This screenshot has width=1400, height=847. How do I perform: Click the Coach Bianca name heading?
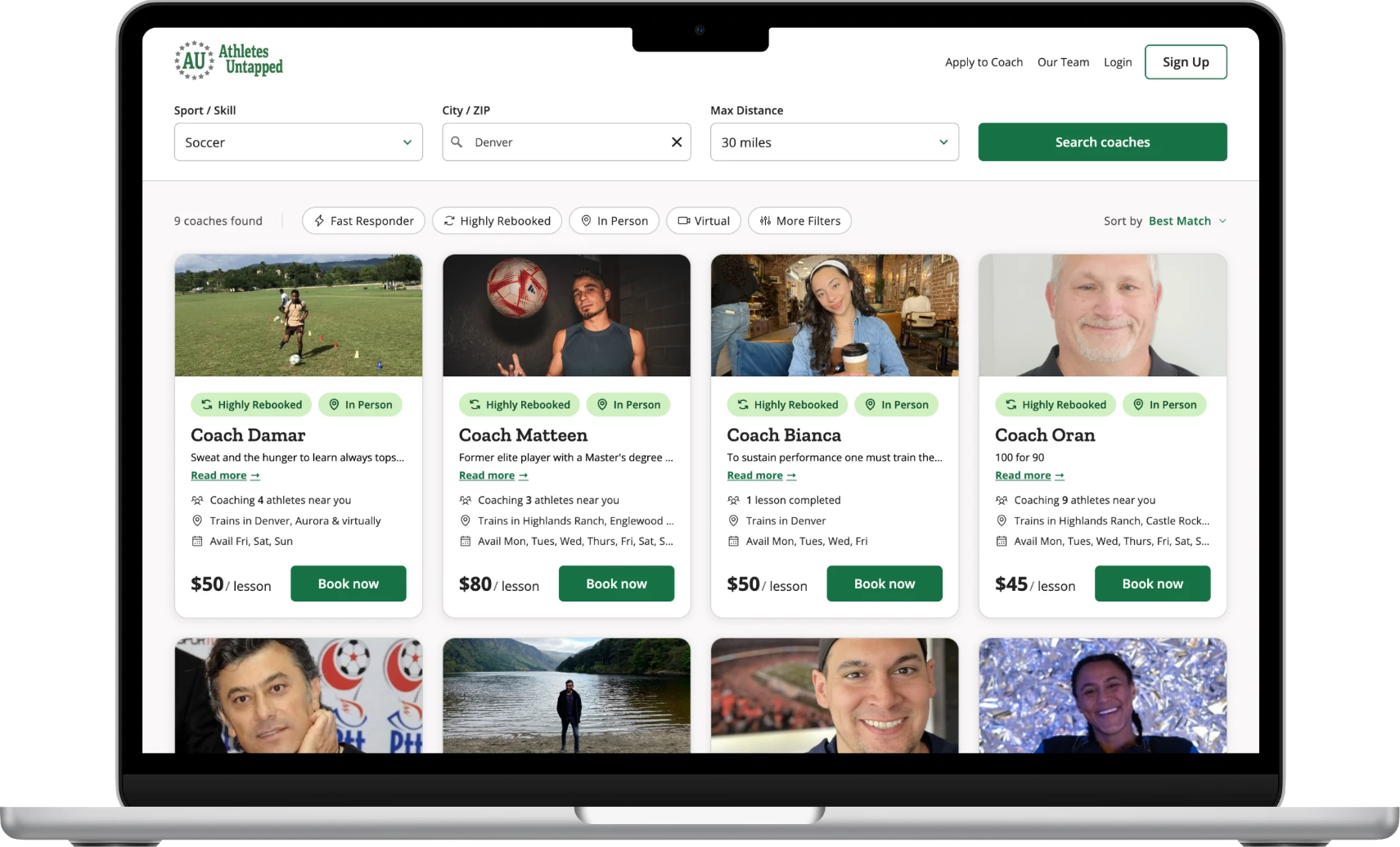coord(784,435)
